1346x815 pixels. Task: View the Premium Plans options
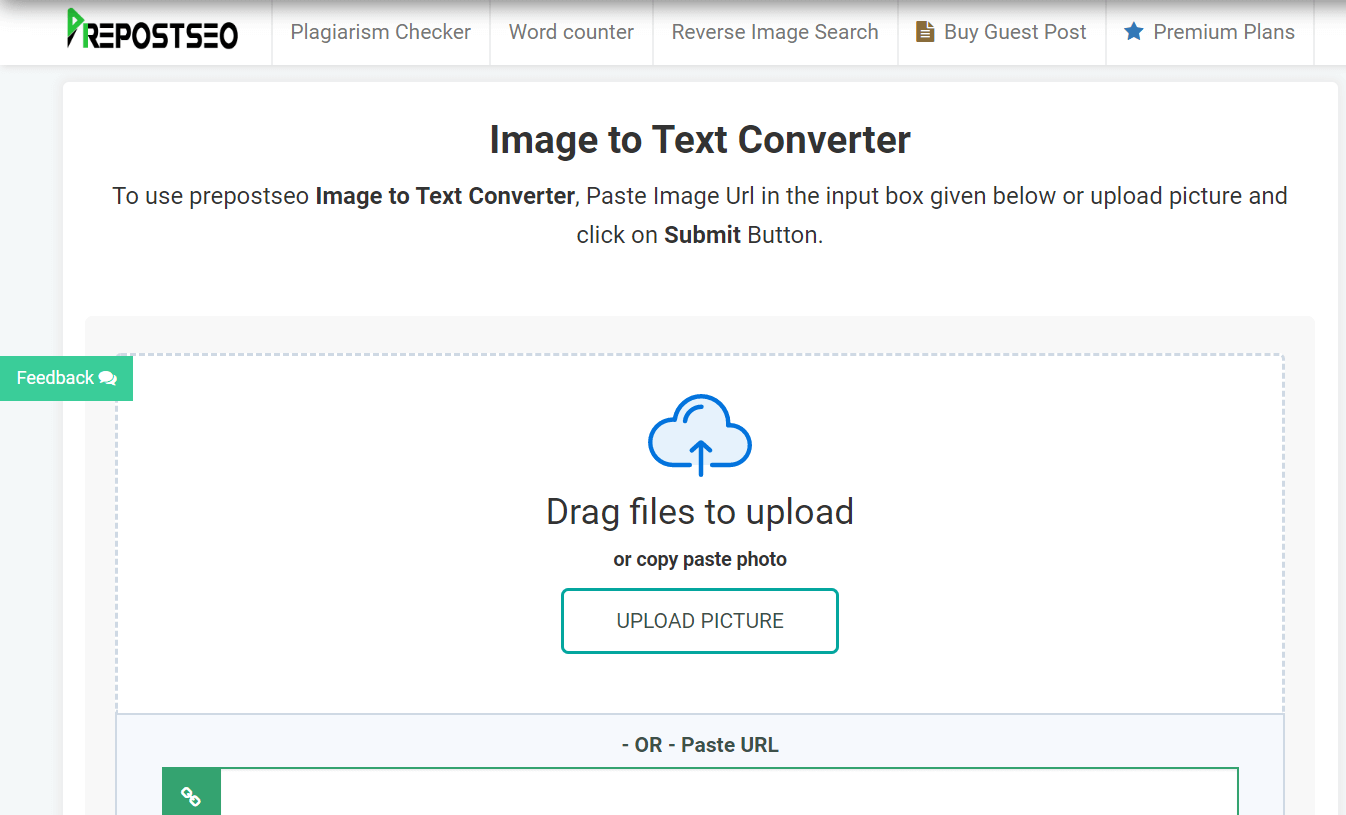point(1210,31)
